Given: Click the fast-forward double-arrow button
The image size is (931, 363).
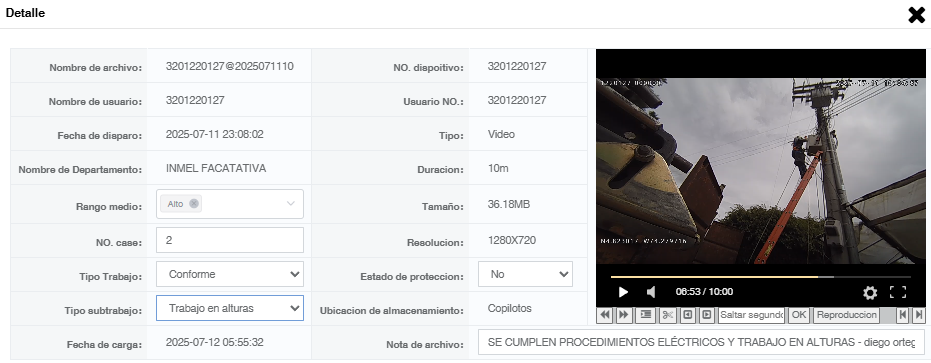Looking at the screenshot, I should pyautogui.click(x=623, y=315).
